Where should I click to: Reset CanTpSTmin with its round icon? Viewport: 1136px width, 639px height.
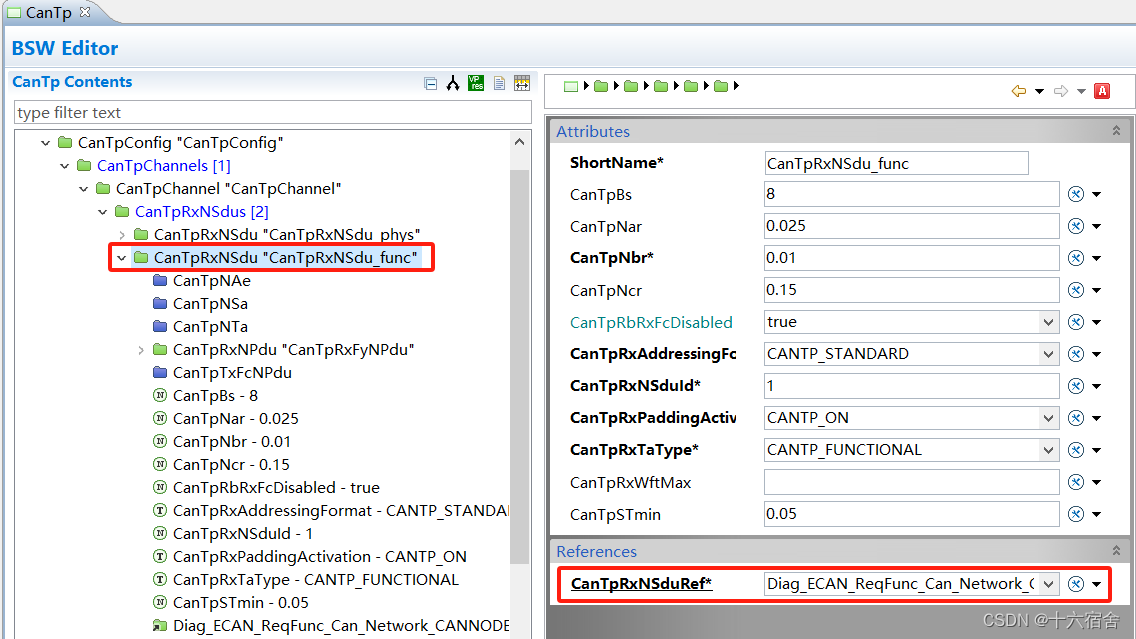pos(1076,514)
